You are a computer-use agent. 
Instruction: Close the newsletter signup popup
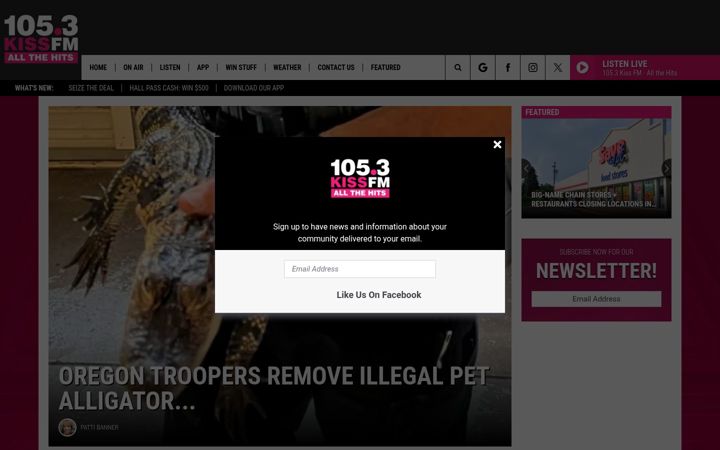pyautogui.click(x=497, y=145)
